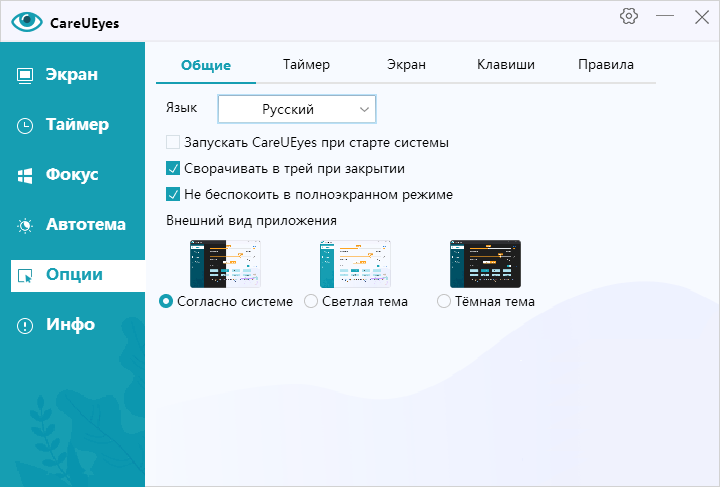Image resolution: width=720 pixels, height=487 pixels.
Task: Click the light theme preview thumbnail
Action: point(355,264)
